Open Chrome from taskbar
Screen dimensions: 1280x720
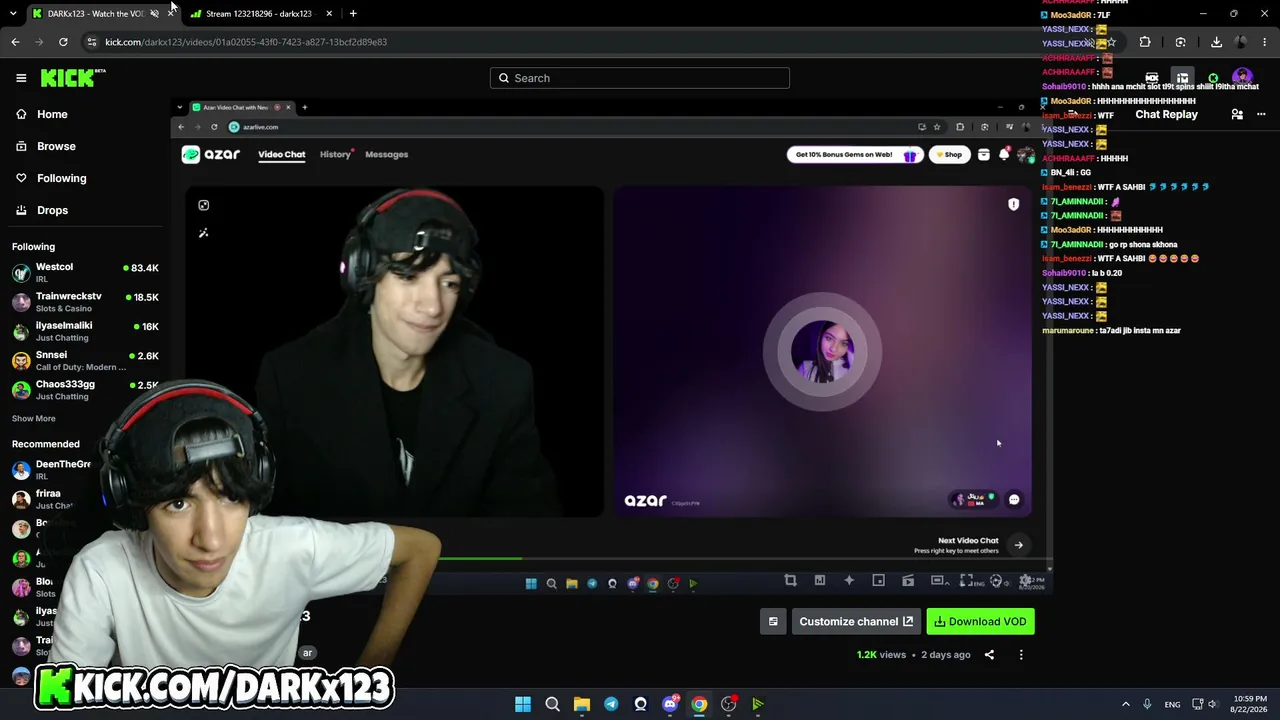coord(699,704)
